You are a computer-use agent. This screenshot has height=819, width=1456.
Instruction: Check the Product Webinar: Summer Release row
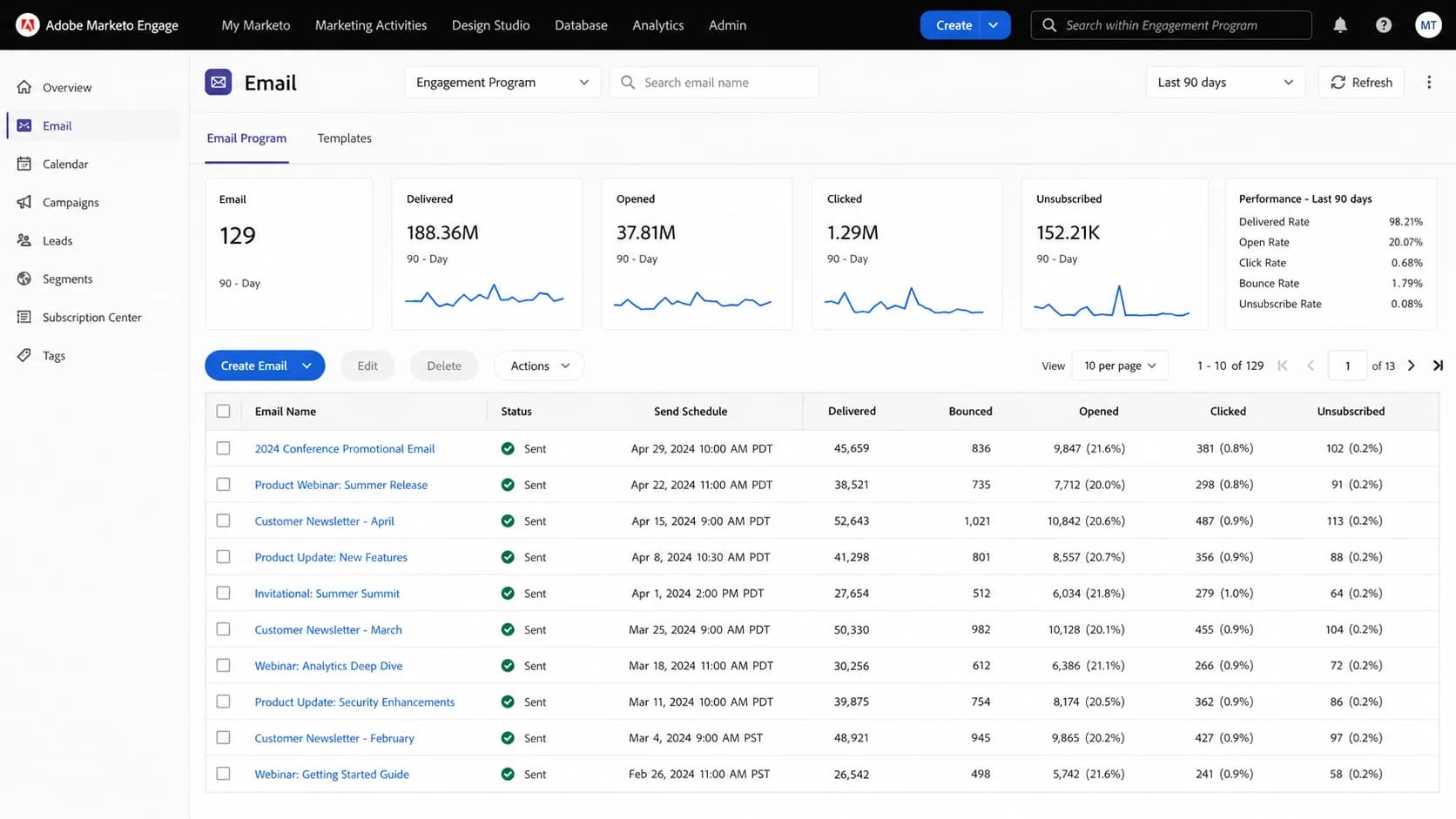click(x=224, y=485)
